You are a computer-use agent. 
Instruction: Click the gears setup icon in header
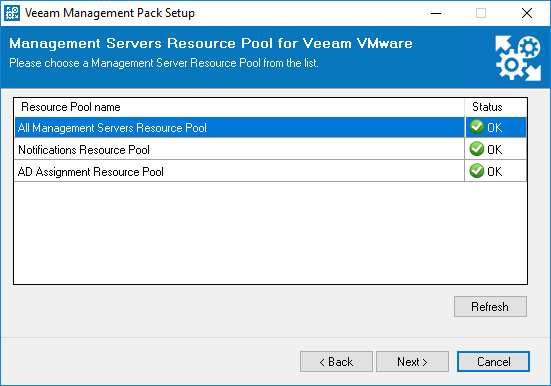(518, 58)
